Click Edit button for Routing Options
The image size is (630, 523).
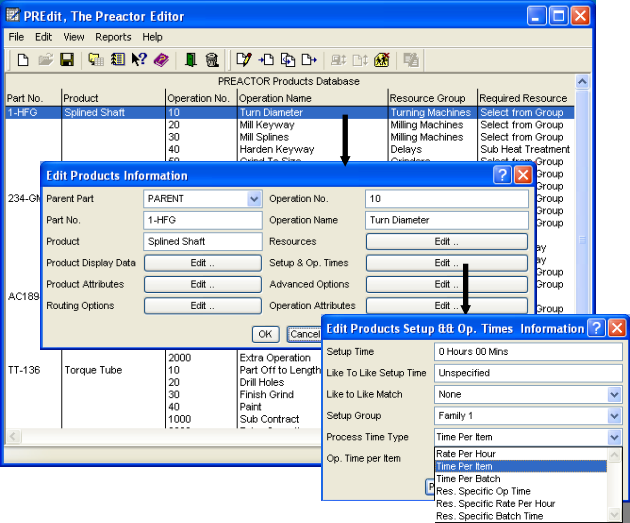click(202, 306)
